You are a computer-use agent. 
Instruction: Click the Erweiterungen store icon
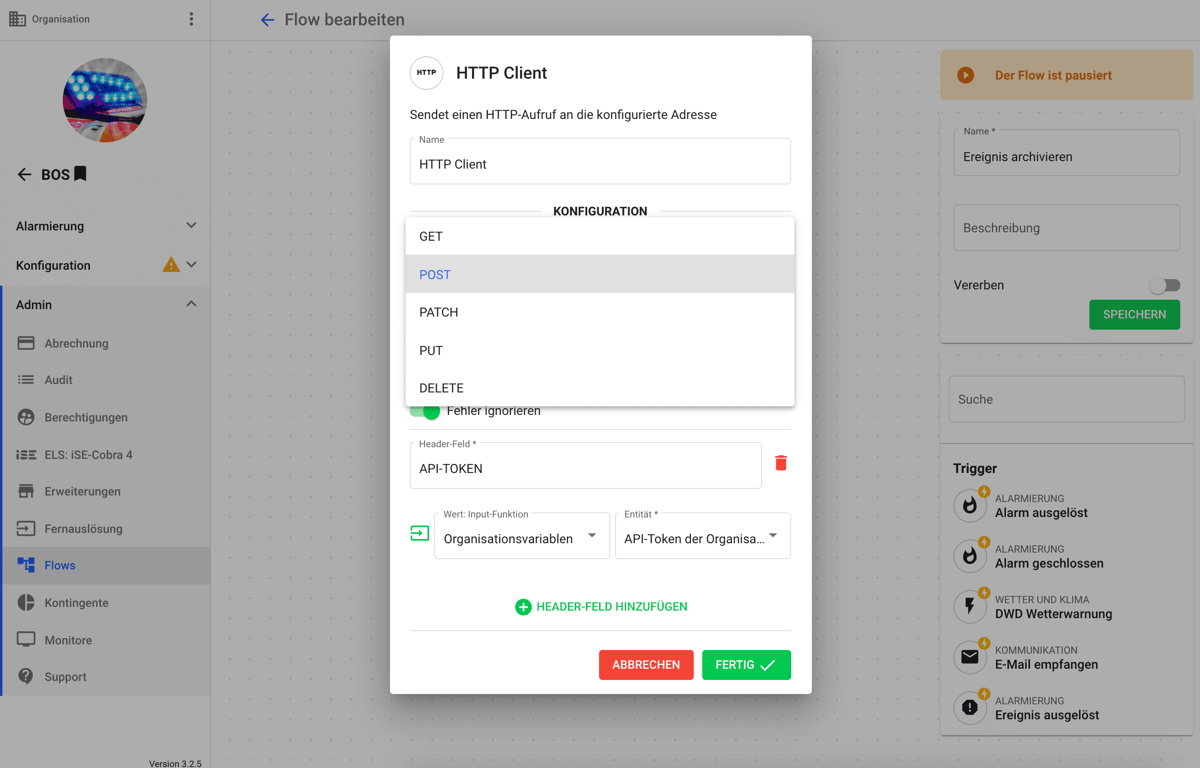coord(26,491)
